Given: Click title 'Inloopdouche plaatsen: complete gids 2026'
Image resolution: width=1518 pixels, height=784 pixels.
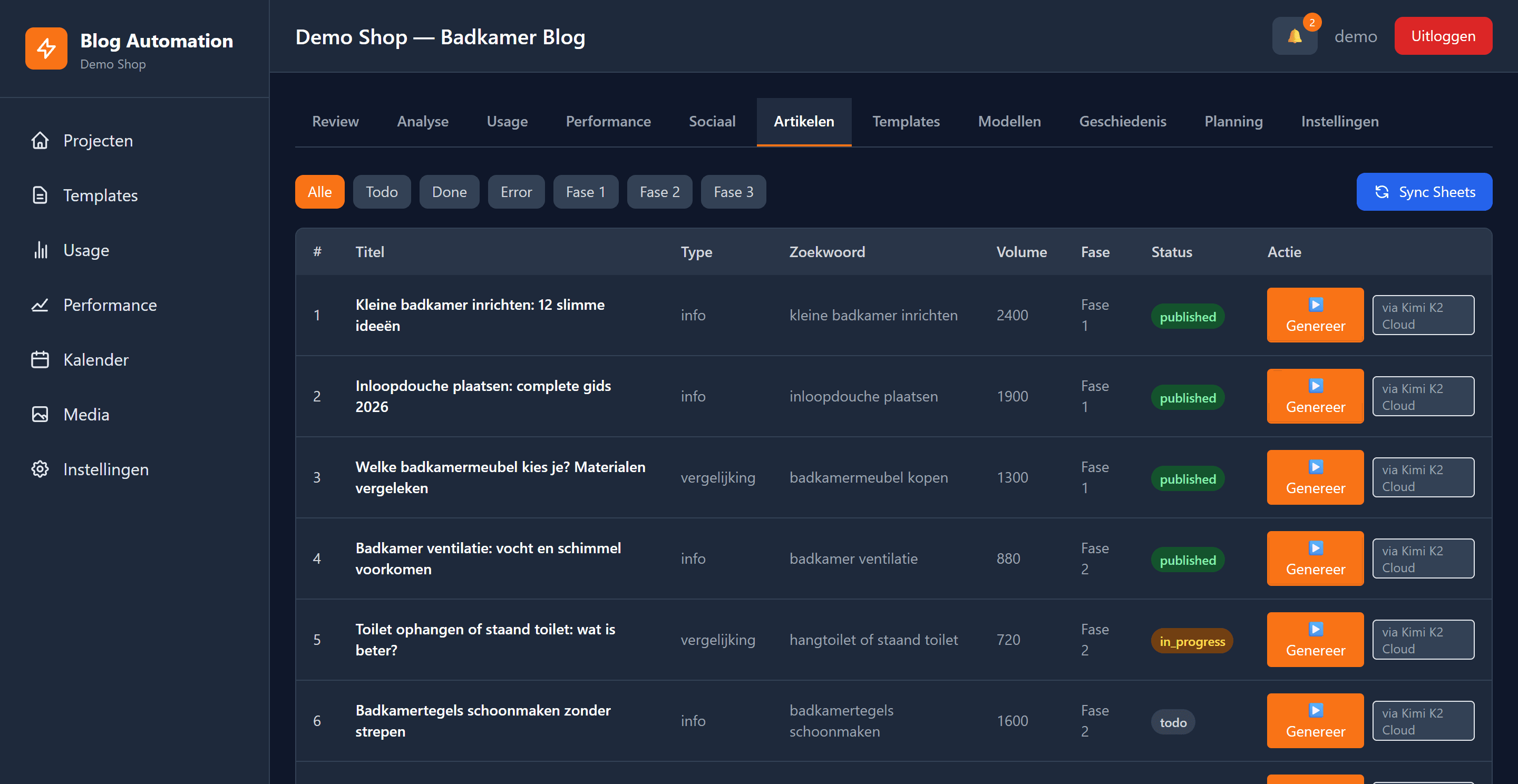Looking at the screenshot, I should click(483, 396).
